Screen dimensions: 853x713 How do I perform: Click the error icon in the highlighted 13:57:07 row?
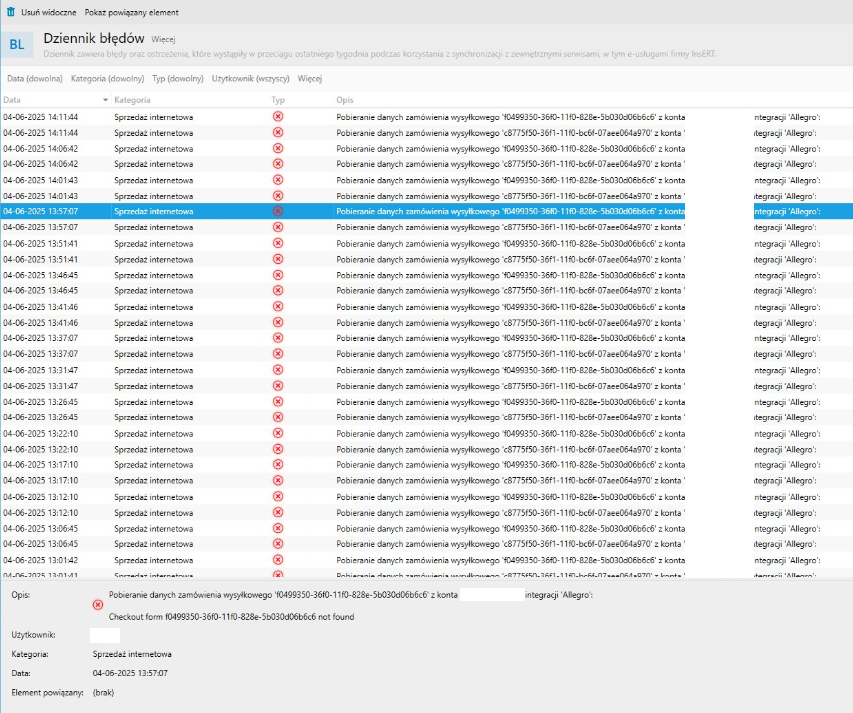[x=278, y=211]
